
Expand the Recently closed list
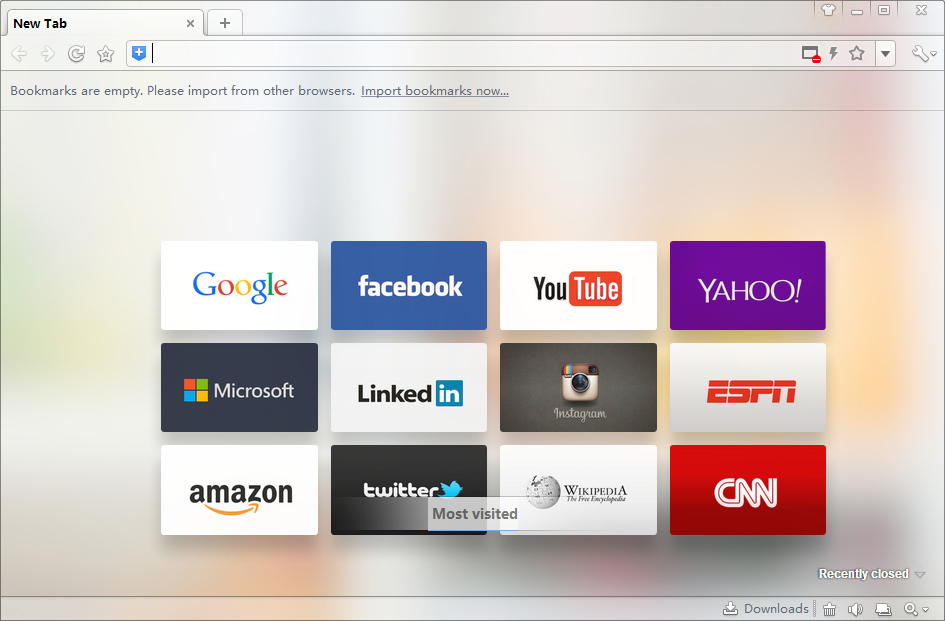pyautogui.click(x=871, y=574)
